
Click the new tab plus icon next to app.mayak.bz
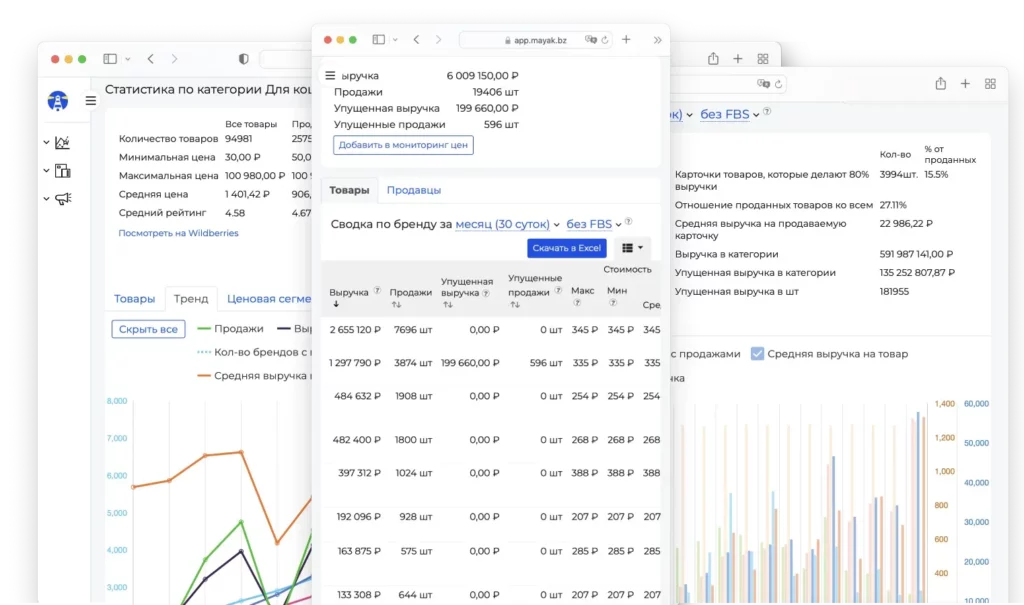[626, 40]
